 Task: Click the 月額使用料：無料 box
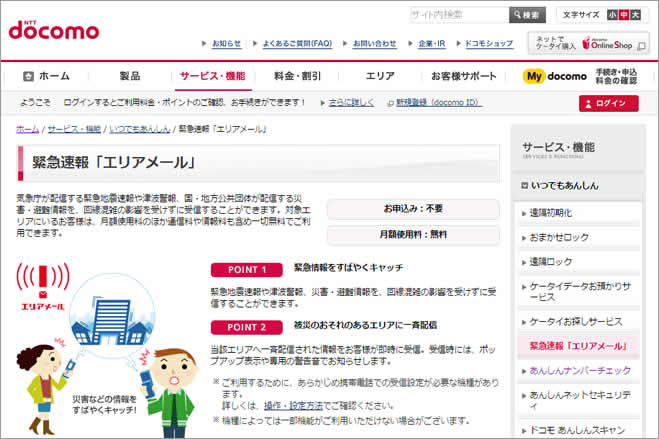[413, 234]
